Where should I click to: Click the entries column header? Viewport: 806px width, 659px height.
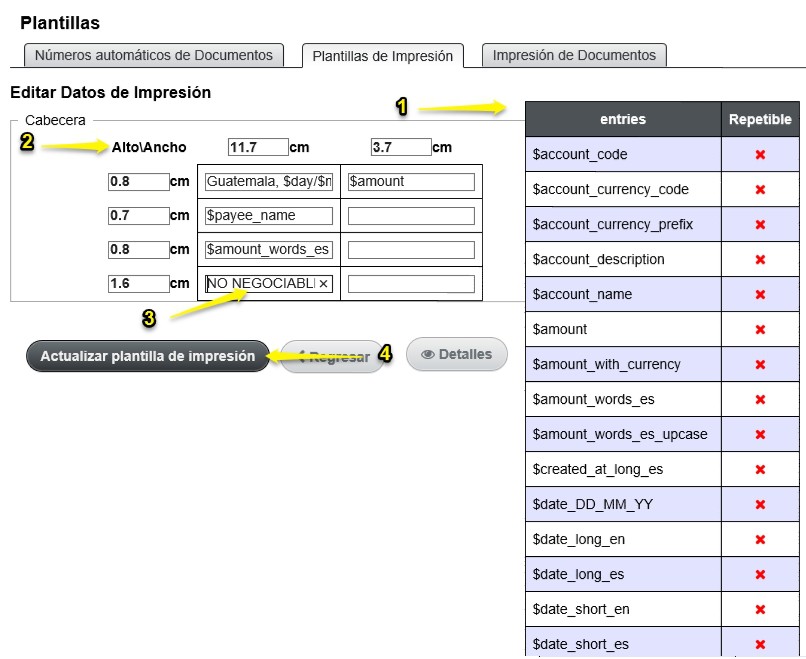[623, 119]
